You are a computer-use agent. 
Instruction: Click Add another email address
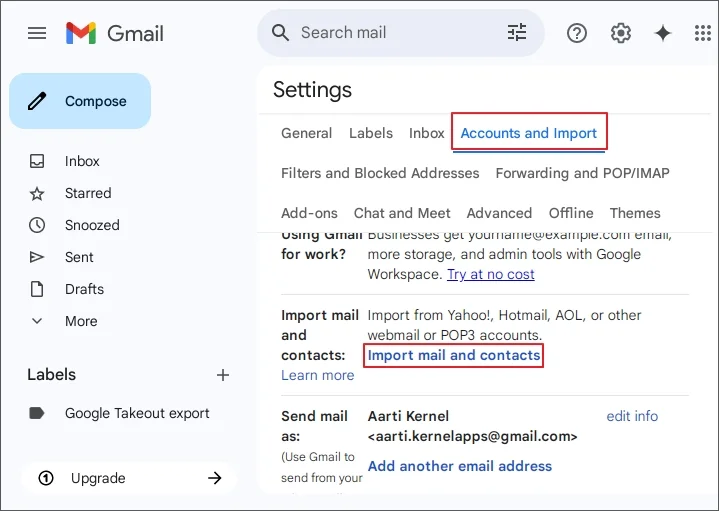pos(460,466)
